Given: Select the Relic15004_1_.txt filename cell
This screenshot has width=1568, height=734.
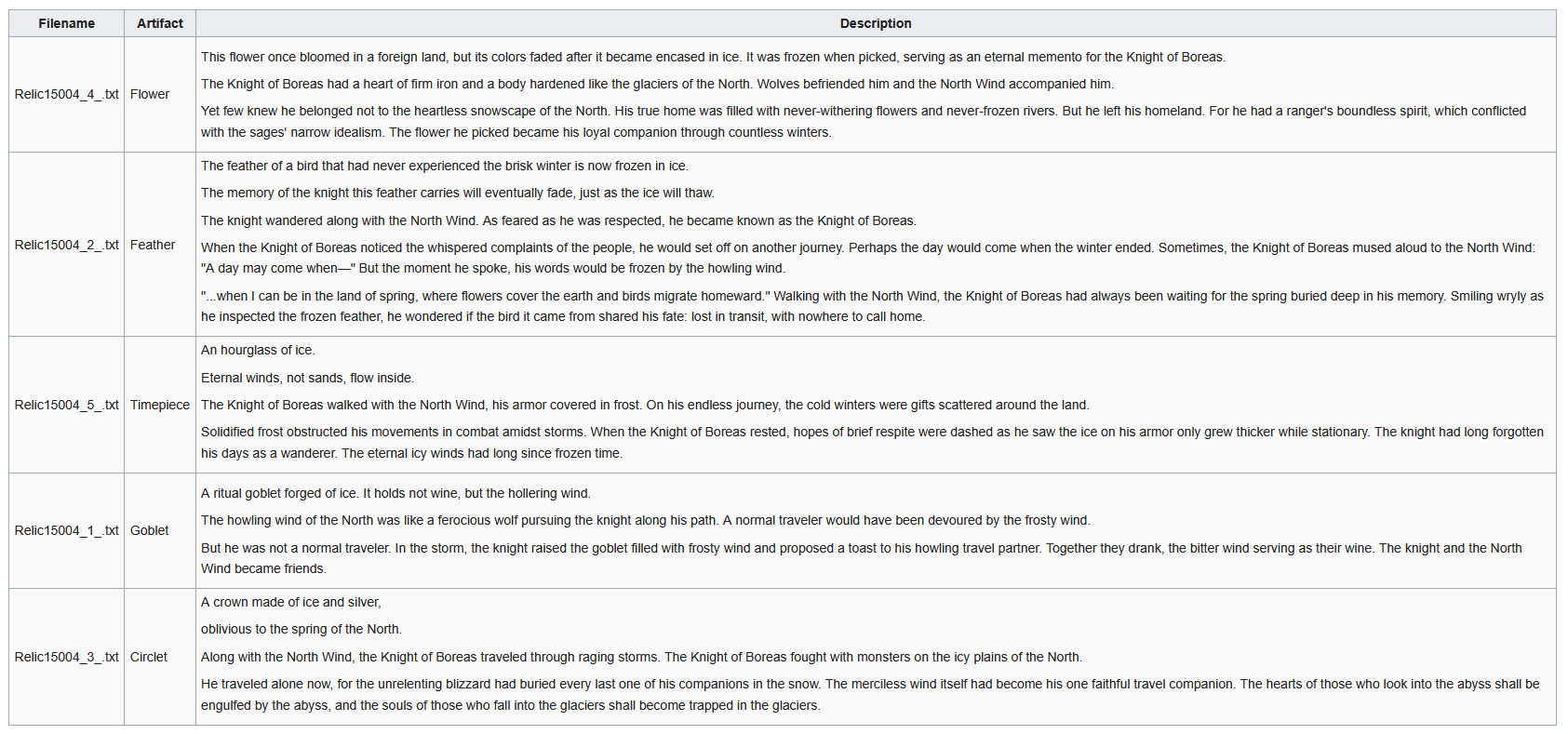Looking at the screenshot, I should pyautogui.click(x=66, y=530).
